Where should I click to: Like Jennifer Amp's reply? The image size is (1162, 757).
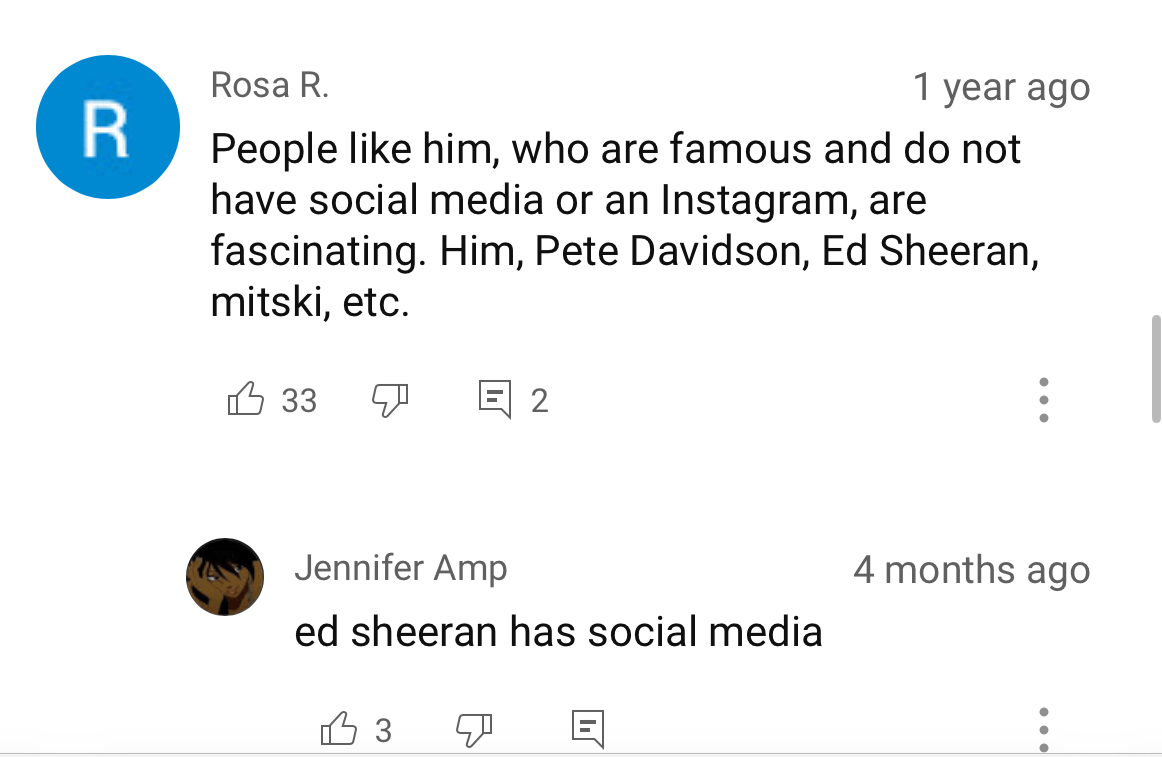coord(338,730)
